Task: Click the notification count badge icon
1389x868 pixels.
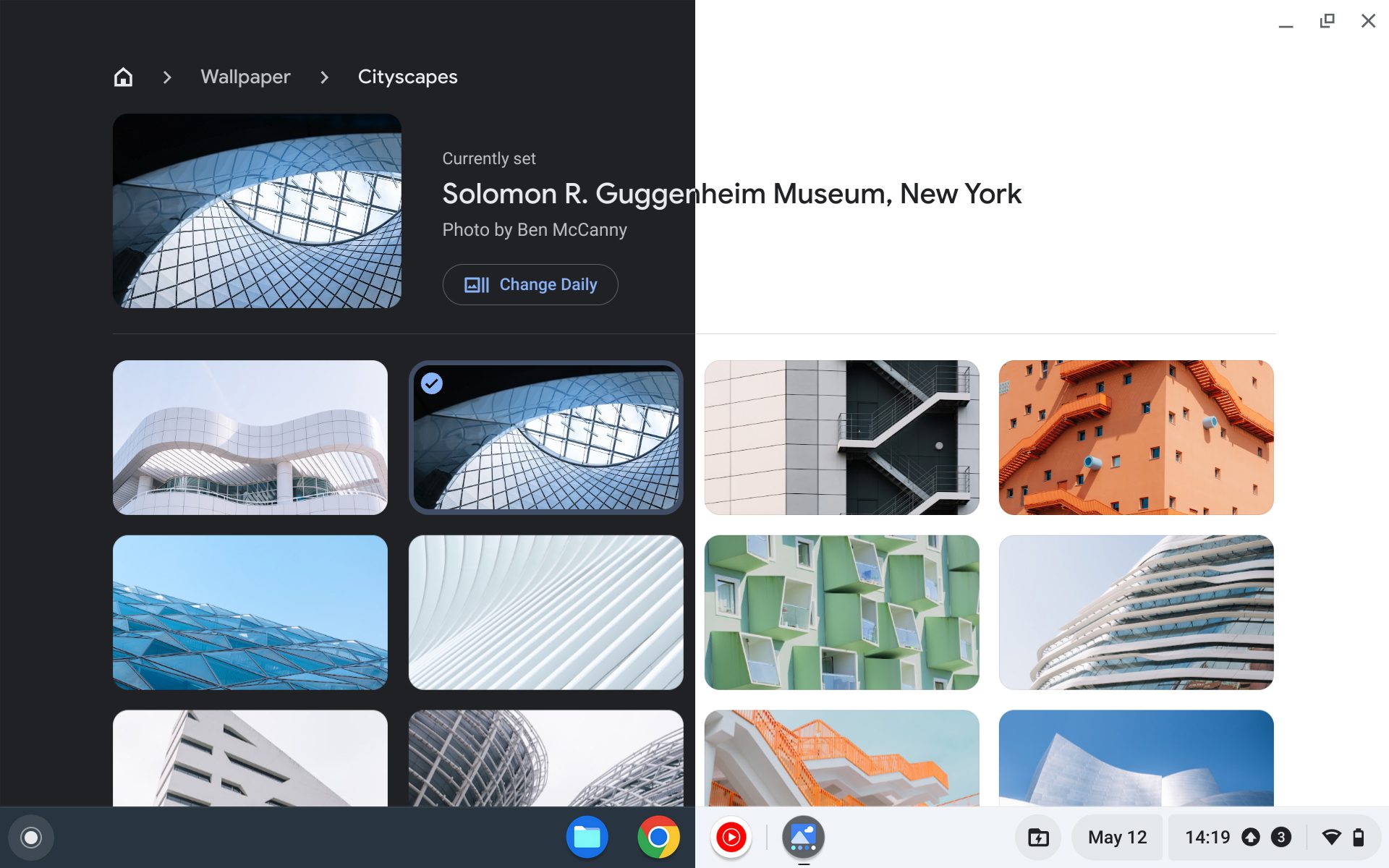Action: click(x=1281, y=838)
